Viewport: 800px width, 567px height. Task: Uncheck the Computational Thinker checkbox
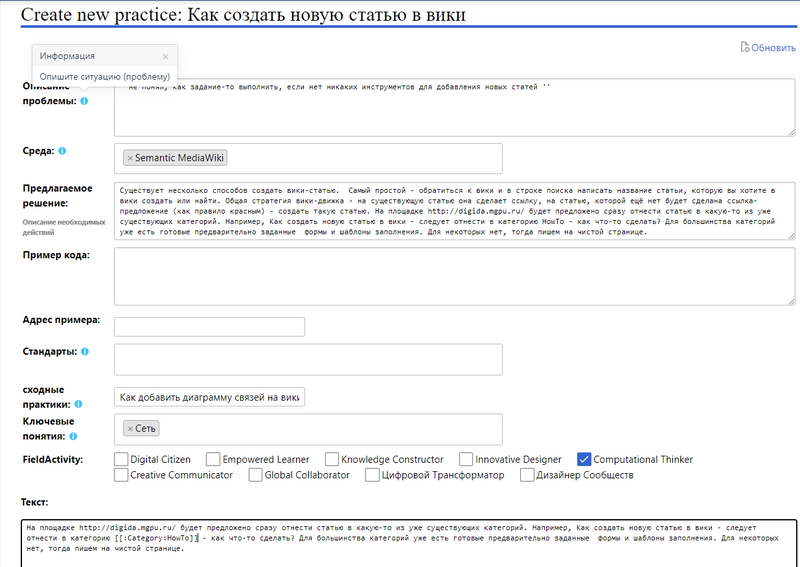[585, 459]
